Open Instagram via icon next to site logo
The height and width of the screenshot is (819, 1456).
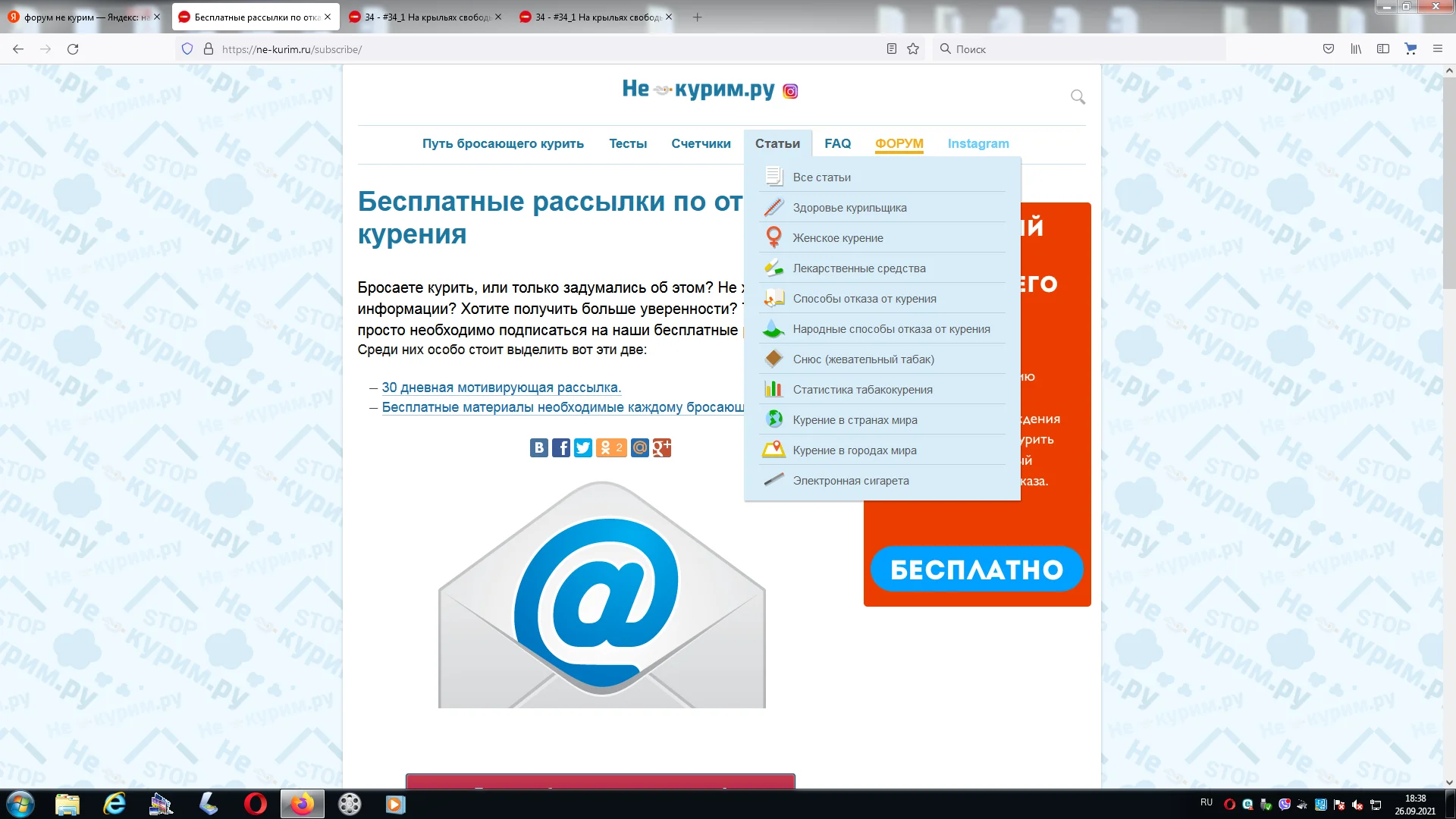point(791,91)
